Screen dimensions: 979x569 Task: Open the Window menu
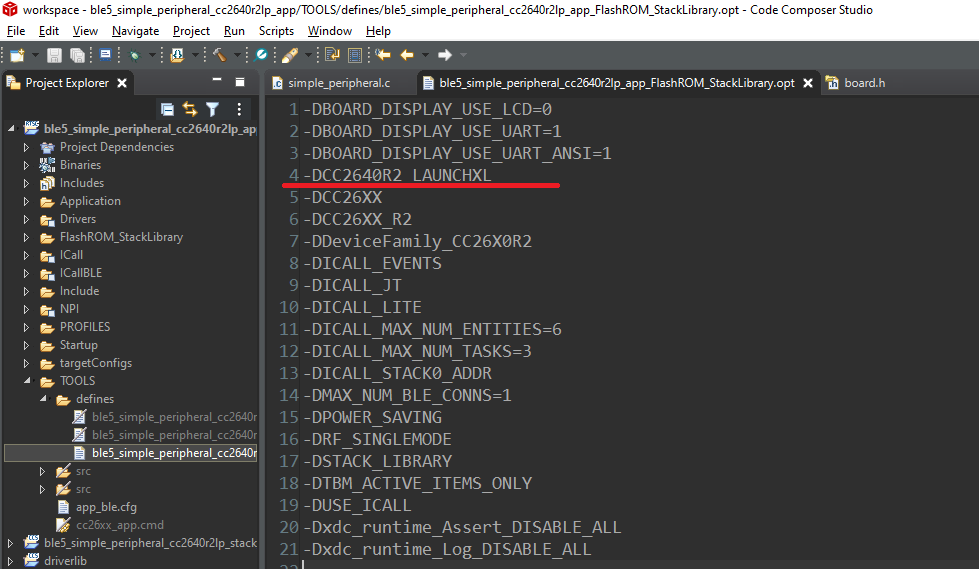tap(330, 31)
